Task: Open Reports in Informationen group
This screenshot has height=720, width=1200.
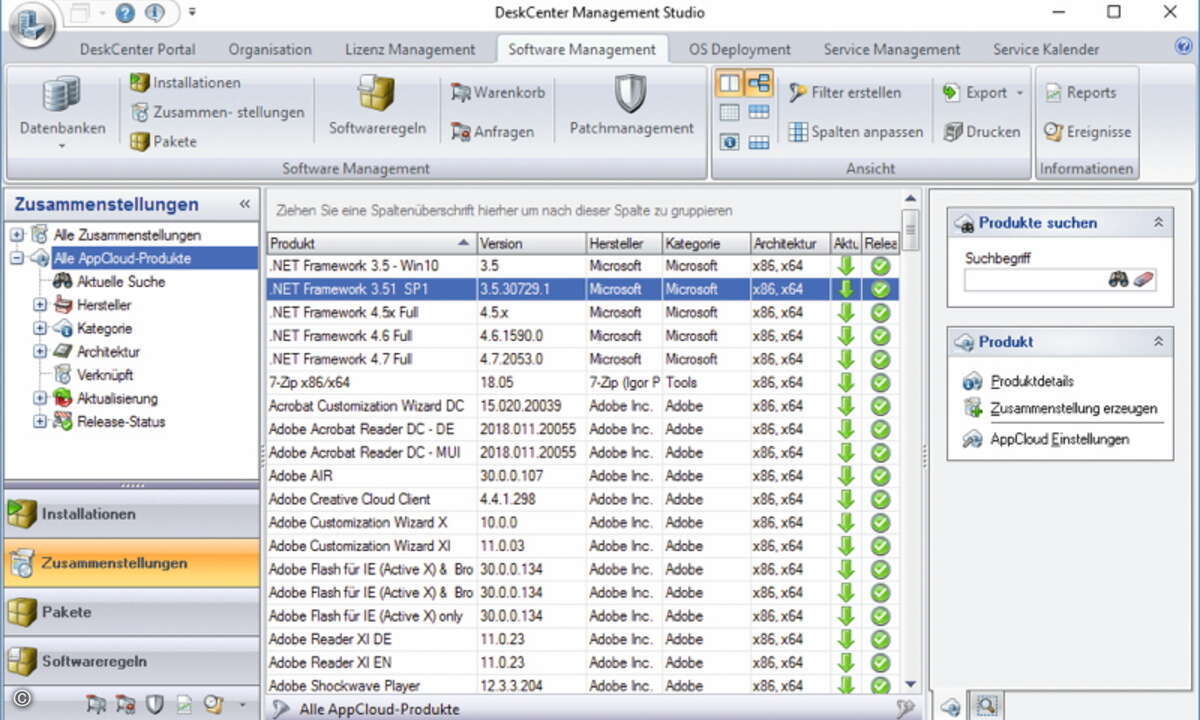Action: (x=1080, y=92)
